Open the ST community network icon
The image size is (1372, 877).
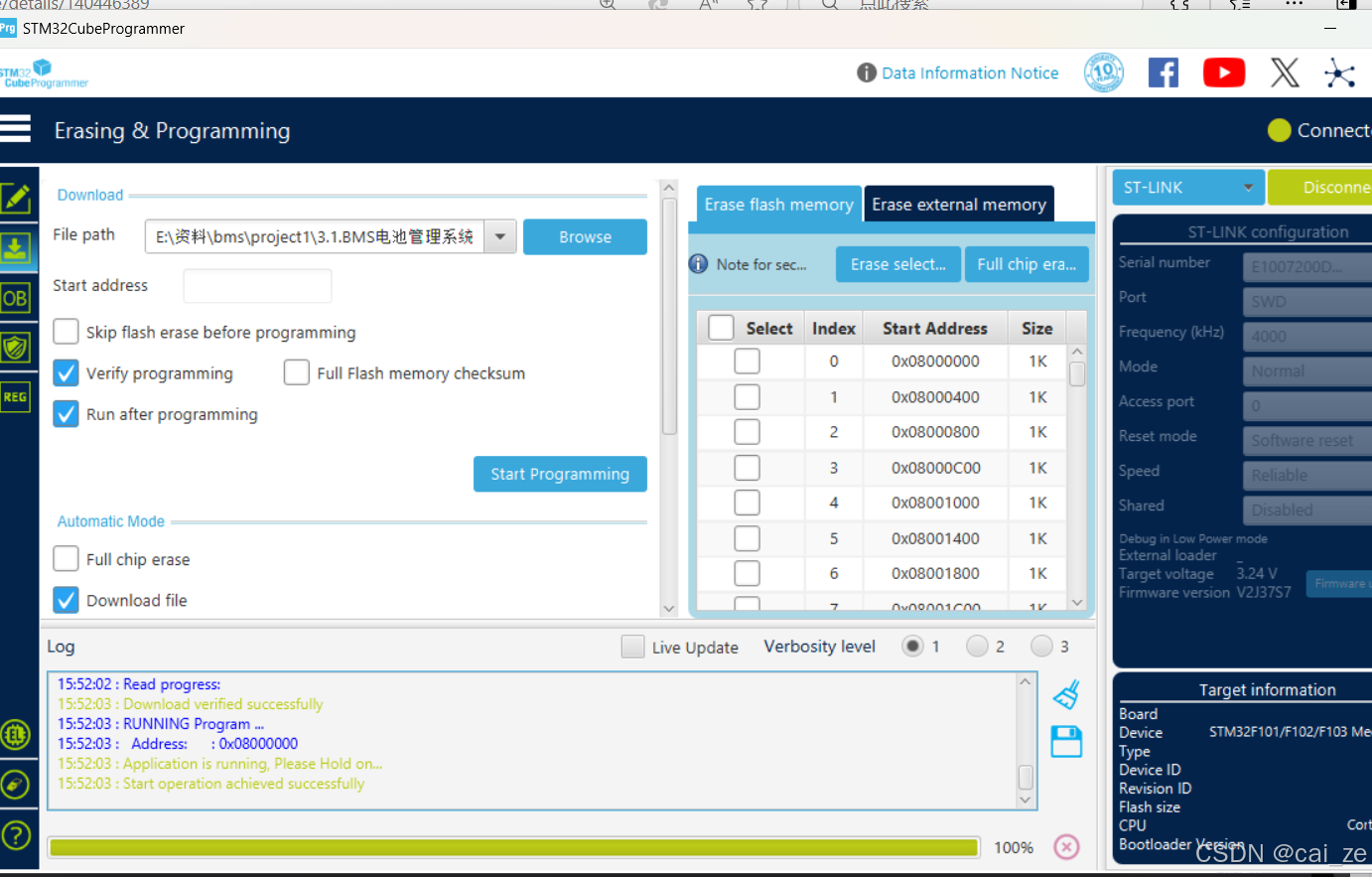pos(1339,73)
